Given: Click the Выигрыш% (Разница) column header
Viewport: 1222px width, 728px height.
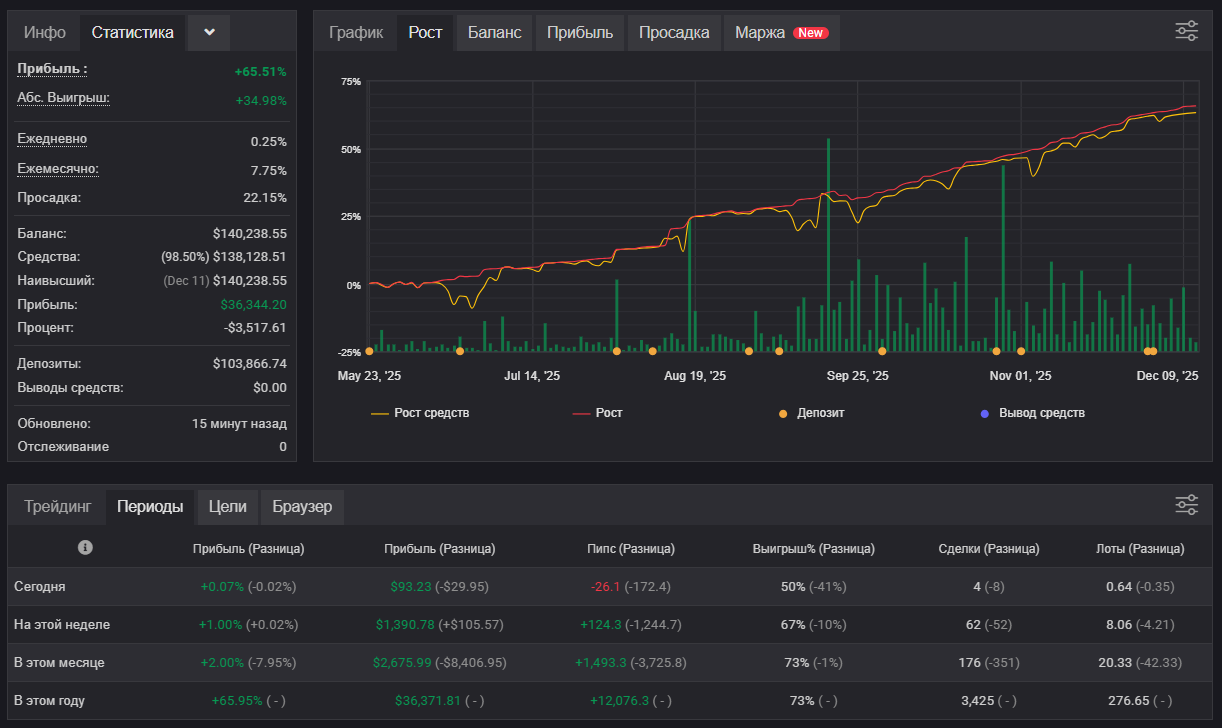Looking at the screenshot, I should [813, 548].
